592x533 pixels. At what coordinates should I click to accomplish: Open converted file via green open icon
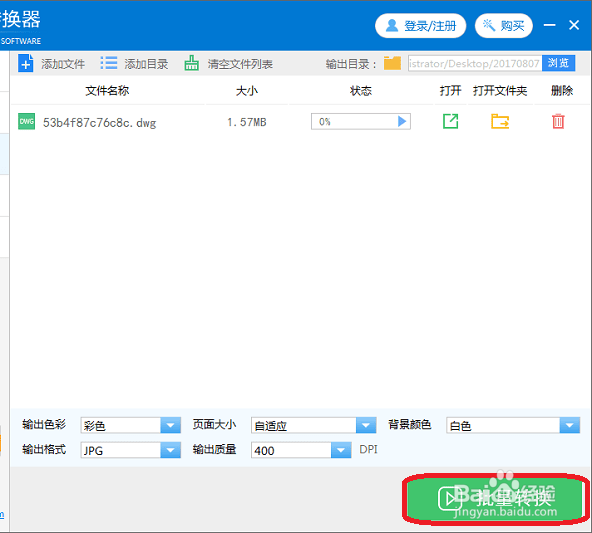click(450, 122)
